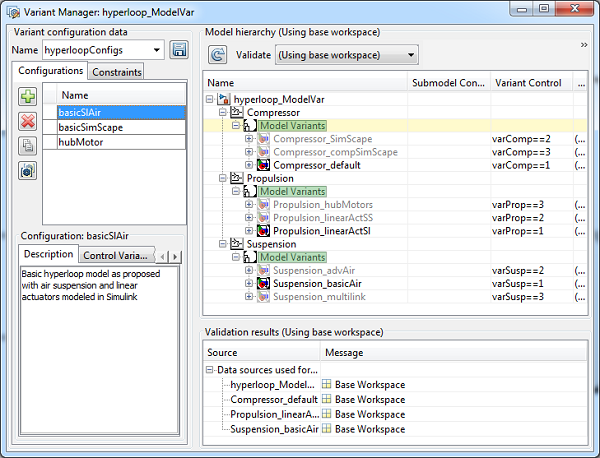The height and width of the screenshot is (458, 600).
Task: Click the save floppy disk icon
Action: click(x=179, y=50)
